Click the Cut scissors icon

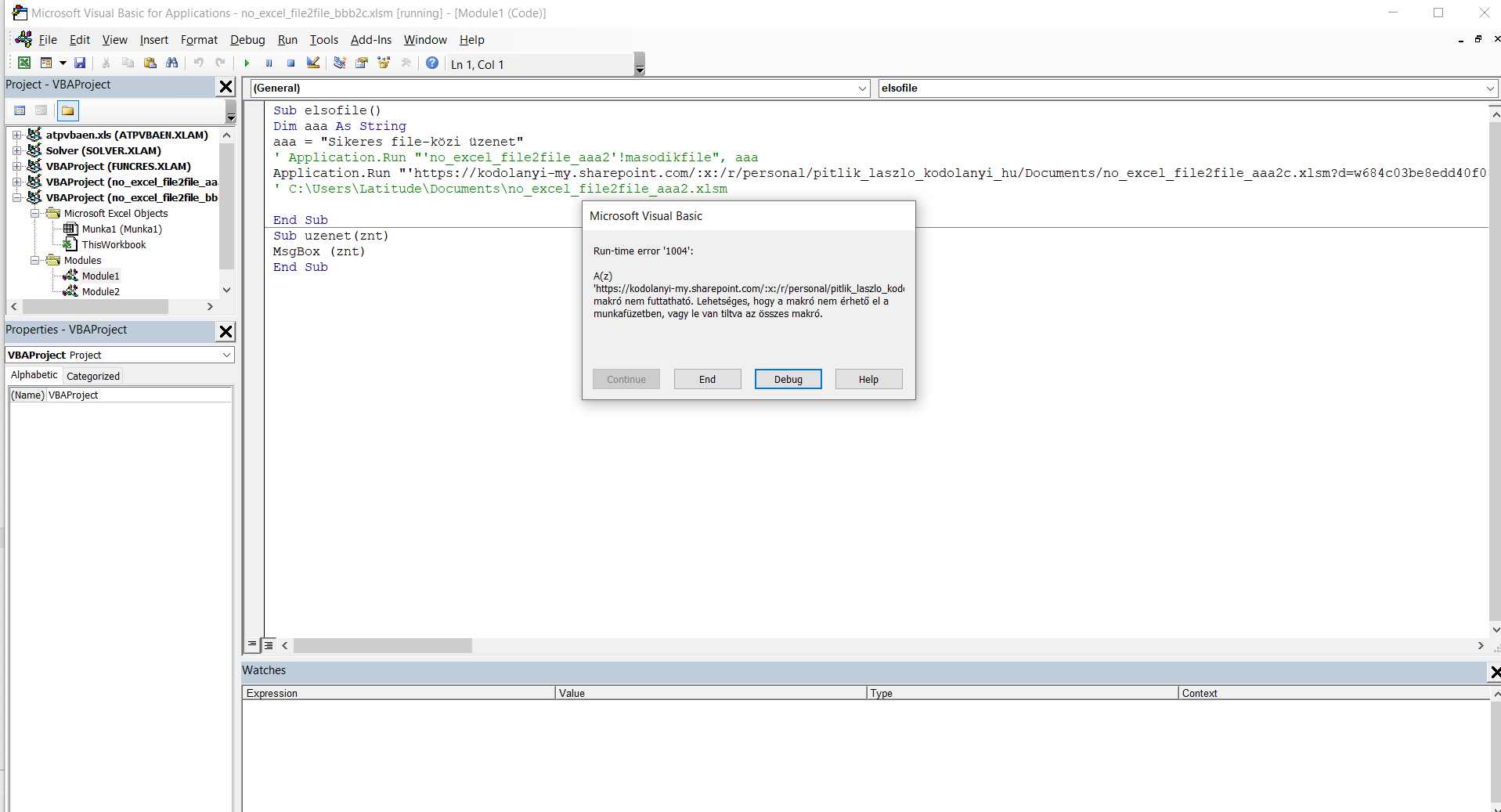click(106, 63)
